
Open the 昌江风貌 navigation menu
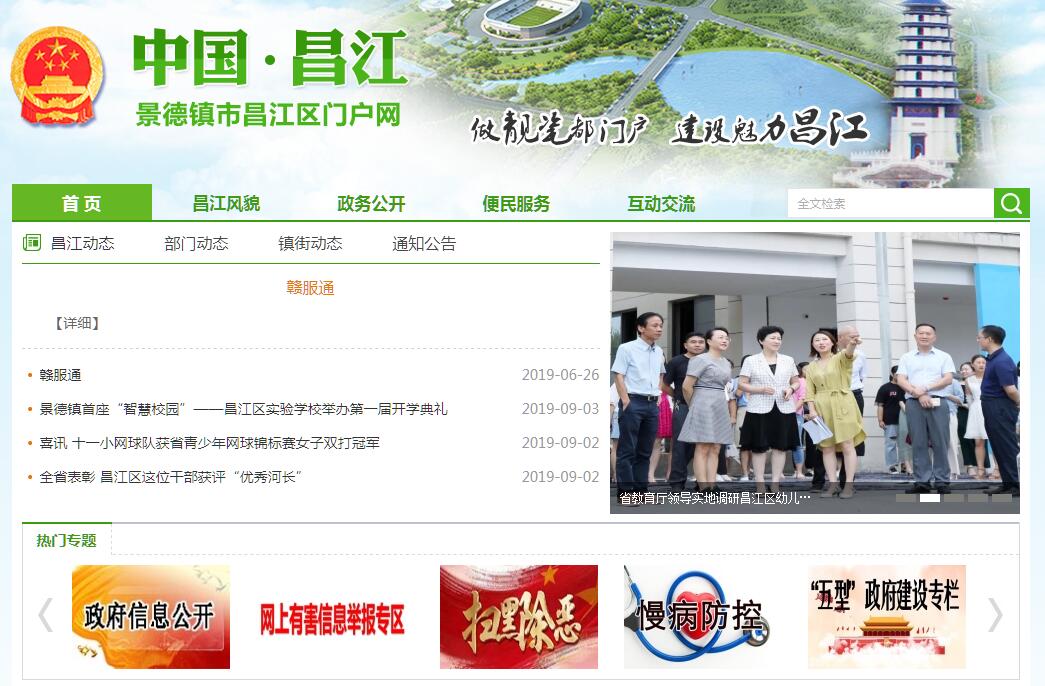pyautogui.click(x=226, y=204)
